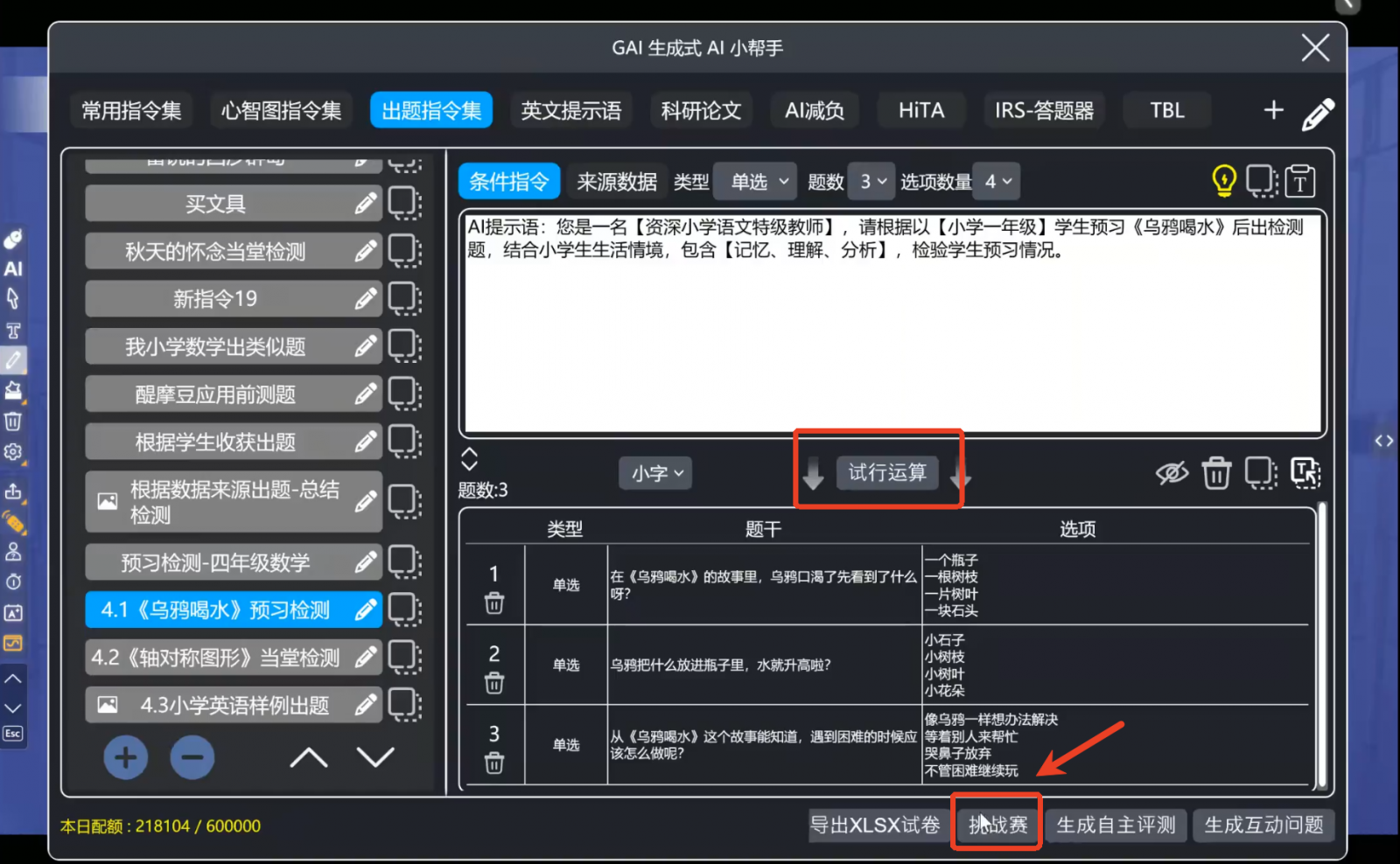Click the 导出XLSX试卷 button
The width and height of the screenshot is (1400, 864).
[875, 825]
